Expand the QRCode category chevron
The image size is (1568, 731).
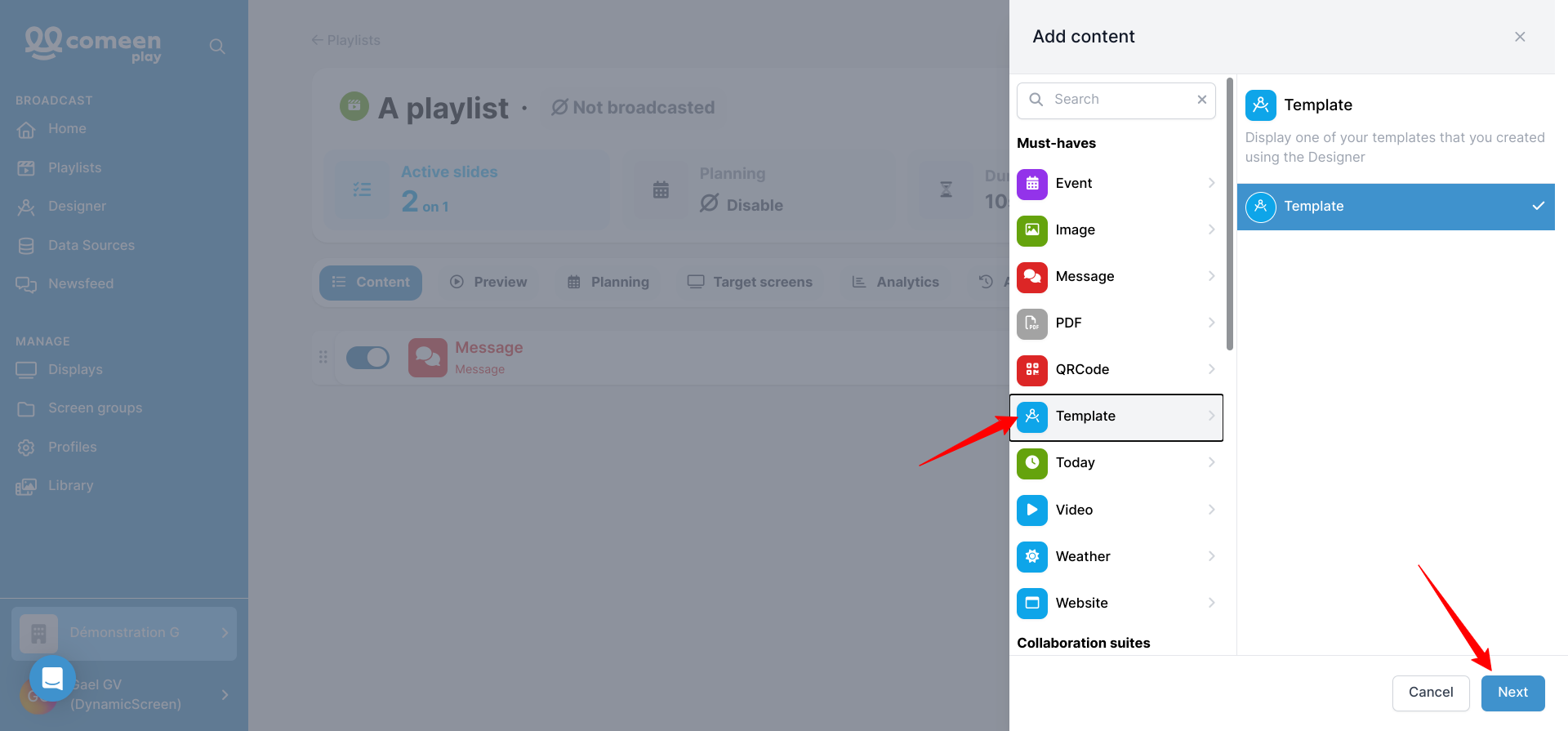[x=1211, y=369]
